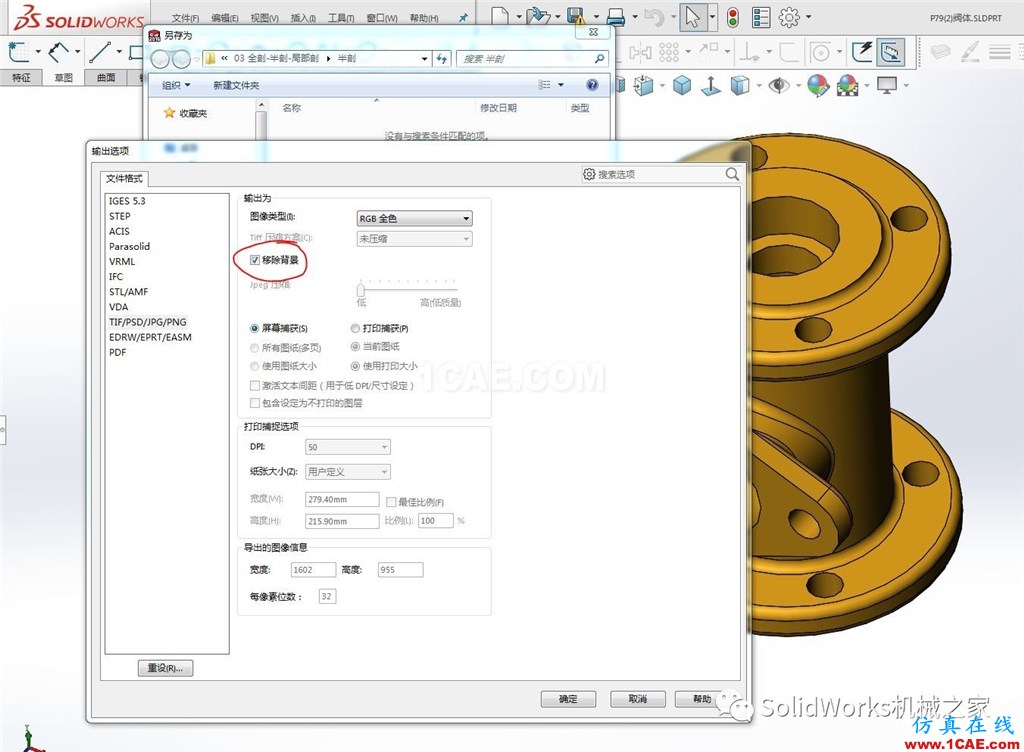
Task: Open the File Properties list icon
Action: pyautogui.click(x=761, y=17)
